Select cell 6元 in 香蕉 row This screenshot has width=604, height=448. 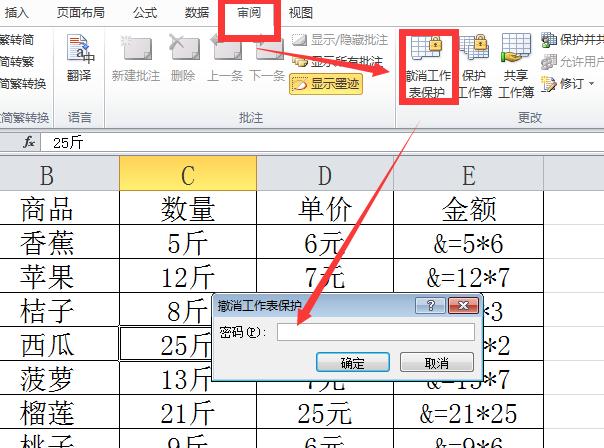[x=325, y=242]
